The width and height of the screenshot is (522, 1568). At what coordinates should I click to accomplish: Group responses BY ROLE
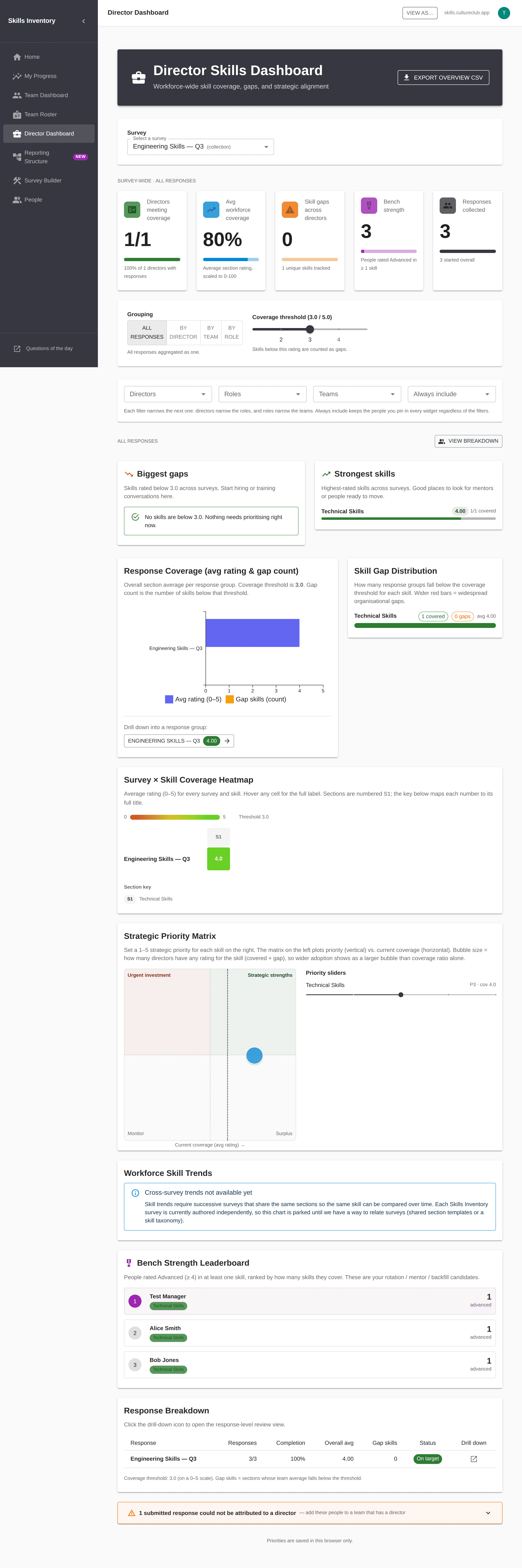tap(232, 332)
